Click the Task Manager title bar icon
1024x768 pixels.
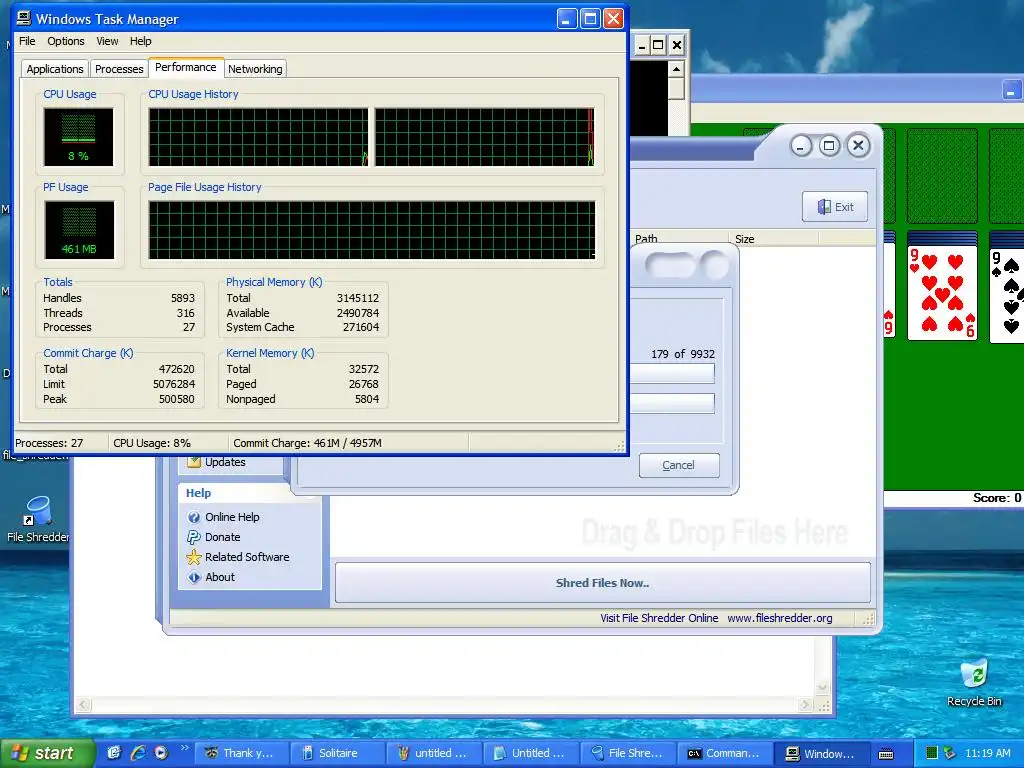(x=24, y=18)
